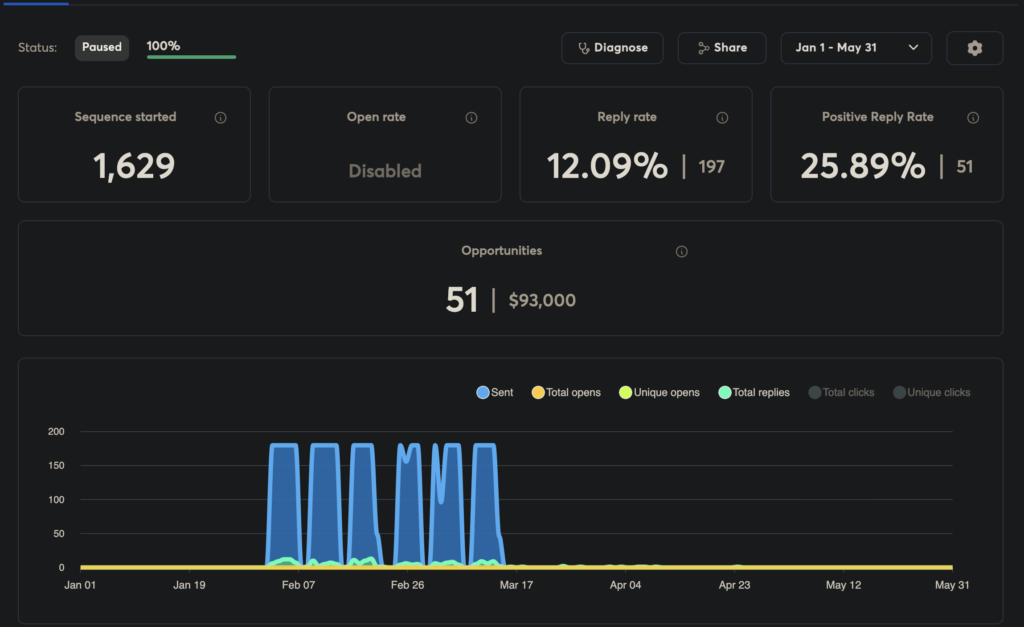Toggle the Sent series in chart legend
The image size is (1024, 627).
pyautogui.click(x=495, y=393)
